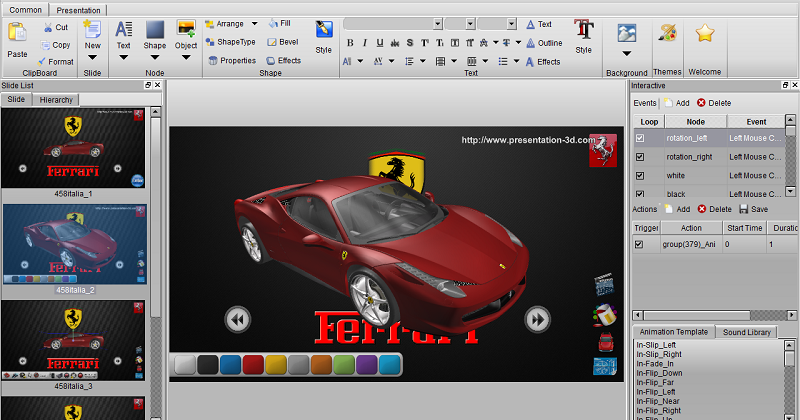Expand the Arrange dropdown arrow
800x420 pixels.
click(254, 23)
